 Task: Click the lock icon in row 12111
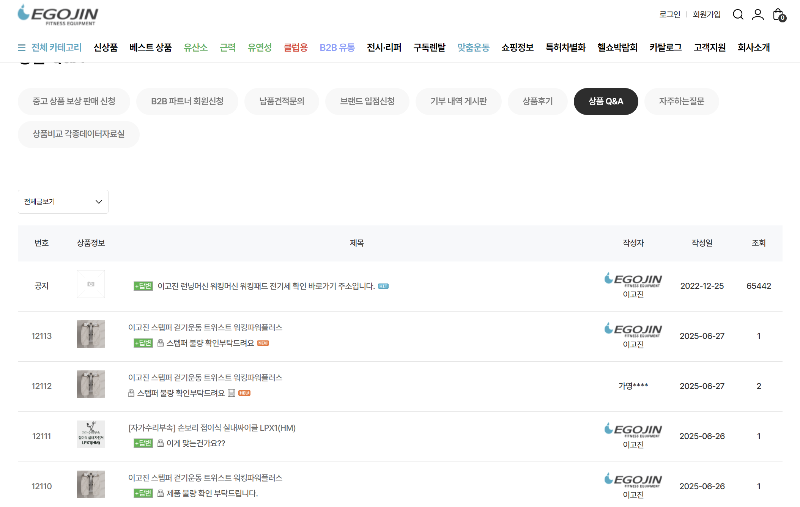160,443
